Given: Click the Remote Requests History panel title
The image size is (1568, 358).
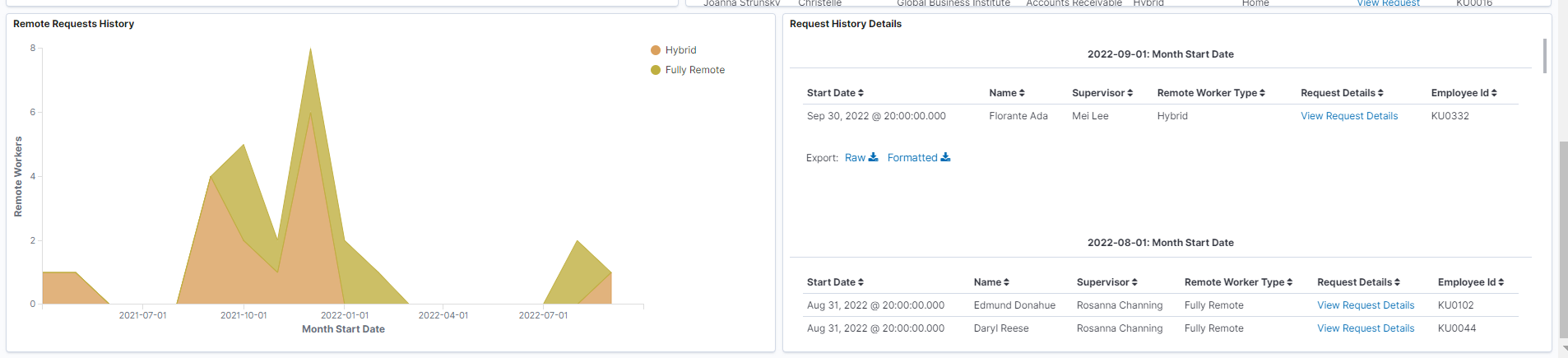Looking at the screenshot, I should pyautogui.click(x=73, y=24).
